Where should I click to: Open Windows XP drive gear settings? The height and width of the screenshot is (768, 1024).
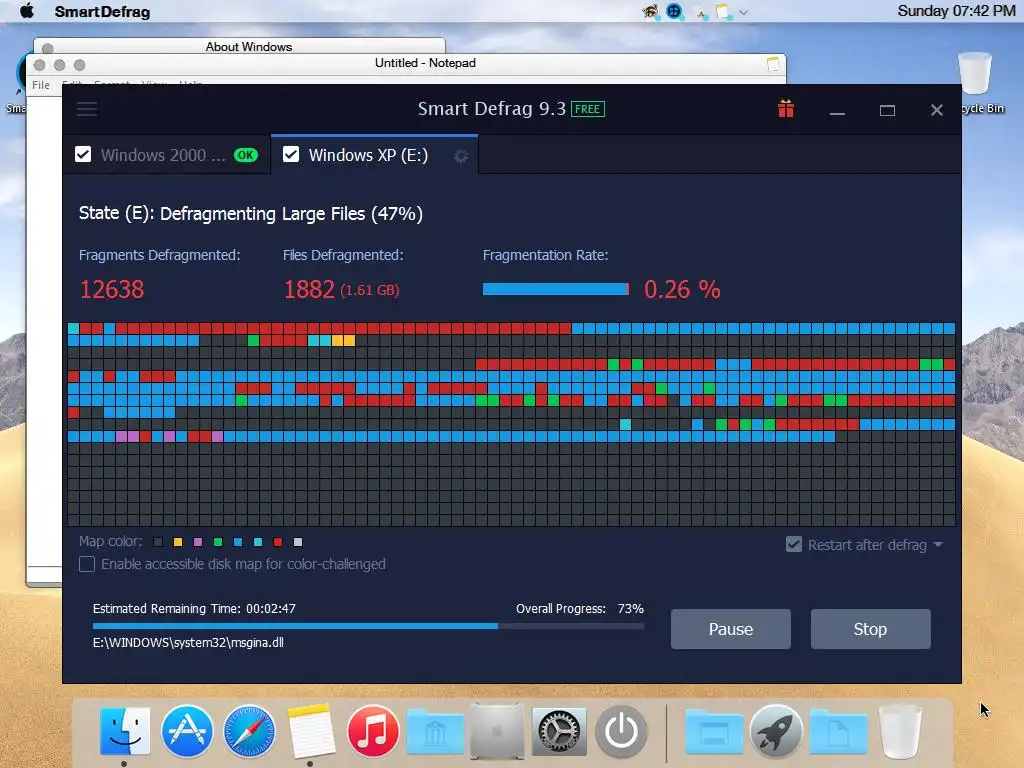[461, 156]
